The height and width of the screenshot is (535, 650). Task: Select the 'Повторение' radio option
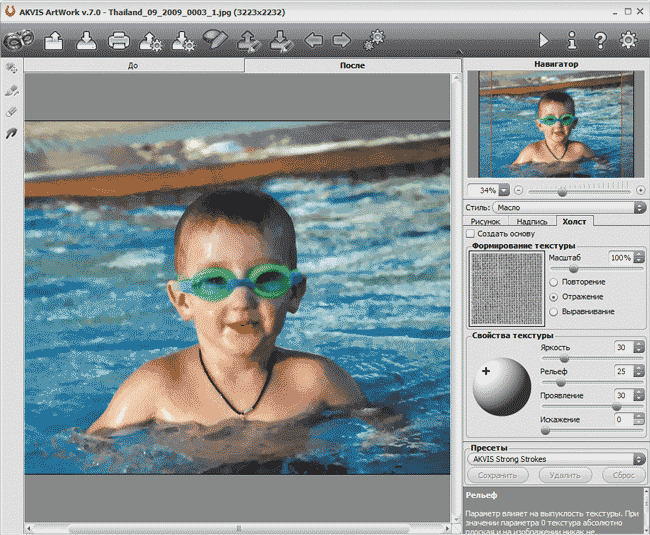553,282
